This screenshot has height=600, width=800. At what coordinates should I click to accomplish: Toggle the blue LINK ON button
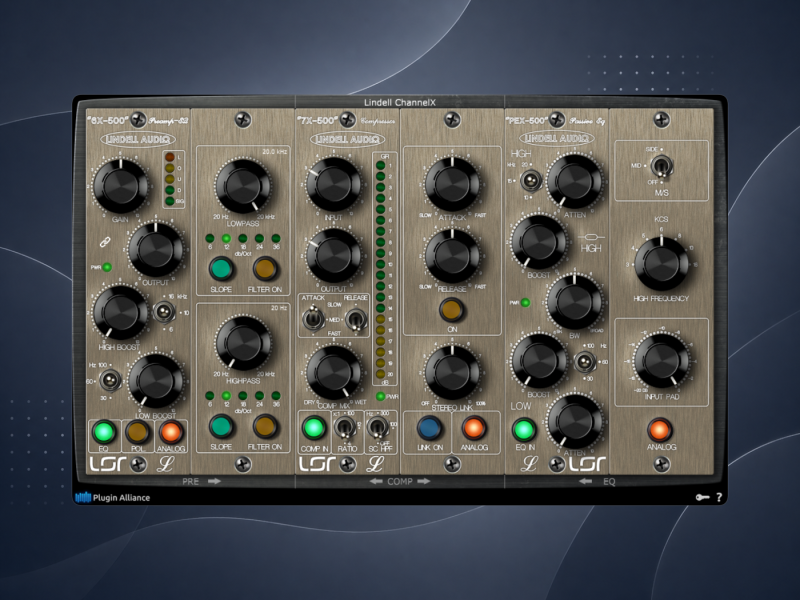430,428
